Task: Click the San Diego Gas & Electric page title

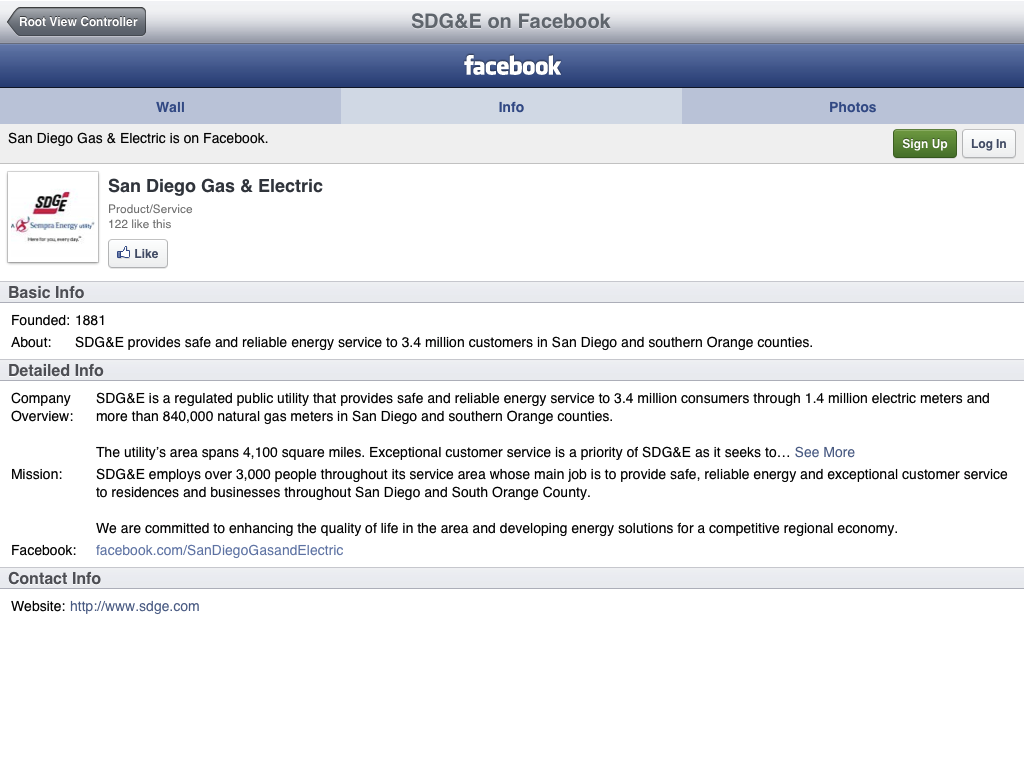Action: coord(216,186)
